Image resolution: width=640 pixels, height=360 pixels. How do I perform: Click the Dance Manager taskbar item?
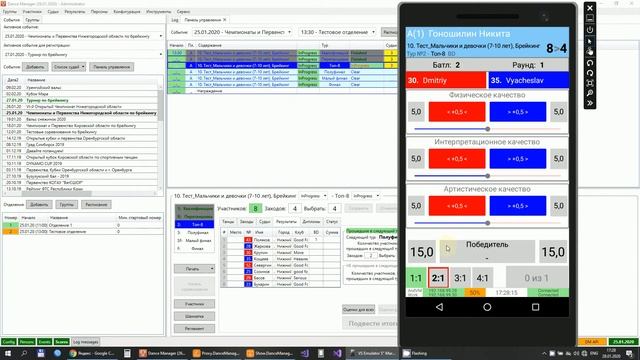point(162,353)
